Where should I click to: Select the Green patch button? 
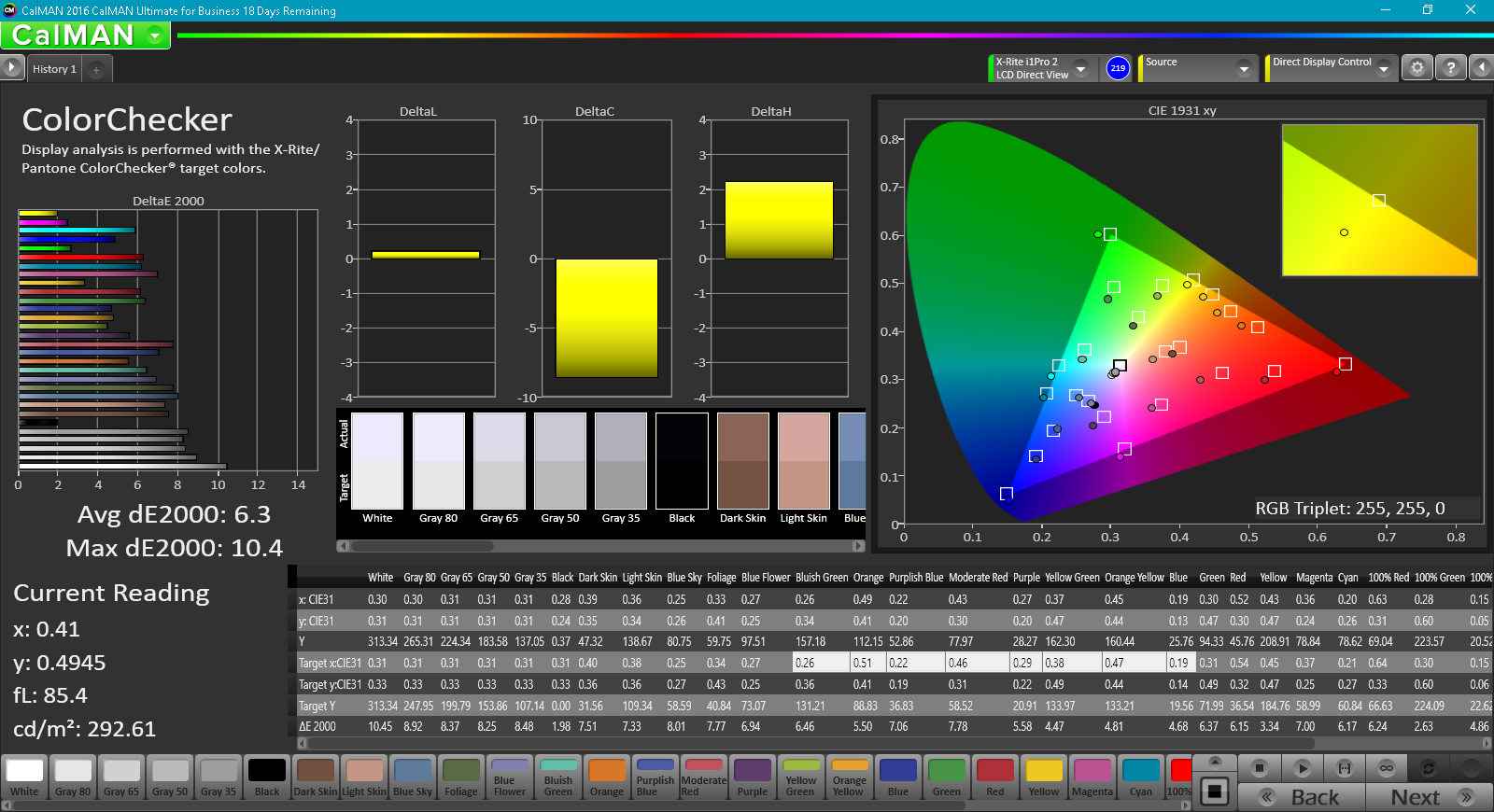(947, 777)
